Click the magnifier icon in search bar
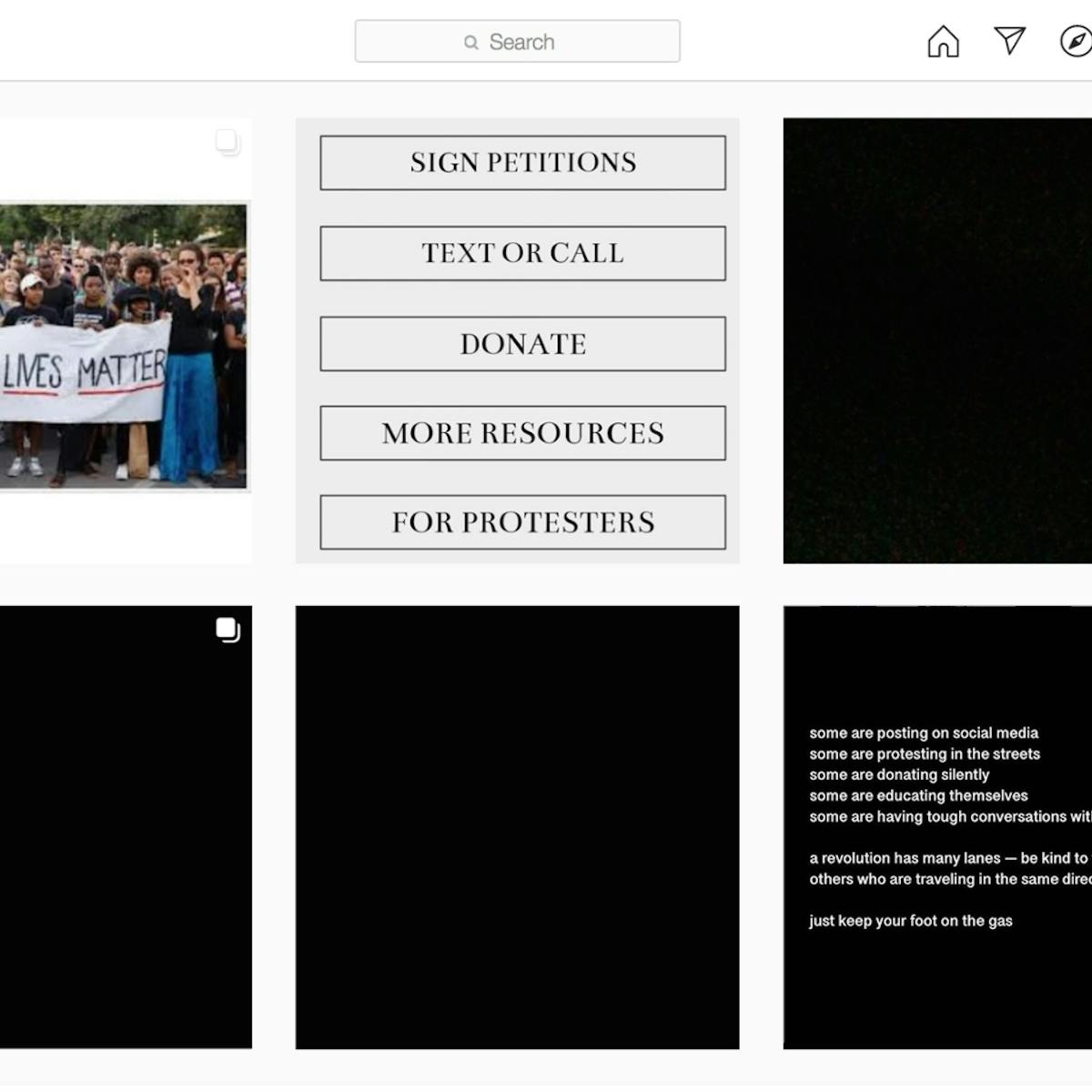The image size is (1092, 1092). pos(470,43)
